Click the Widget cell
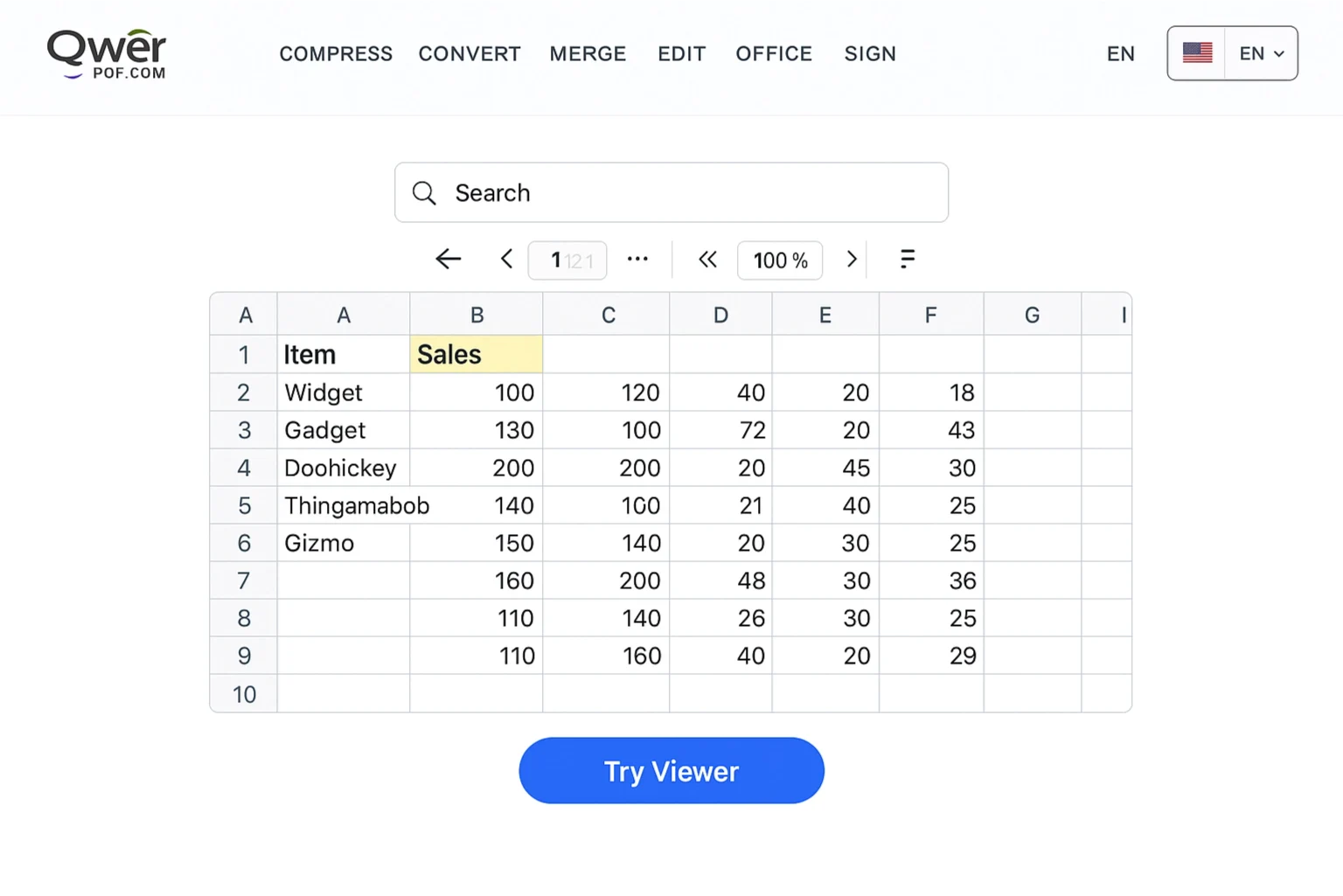The image size is (1343, 896). [344, 392]
